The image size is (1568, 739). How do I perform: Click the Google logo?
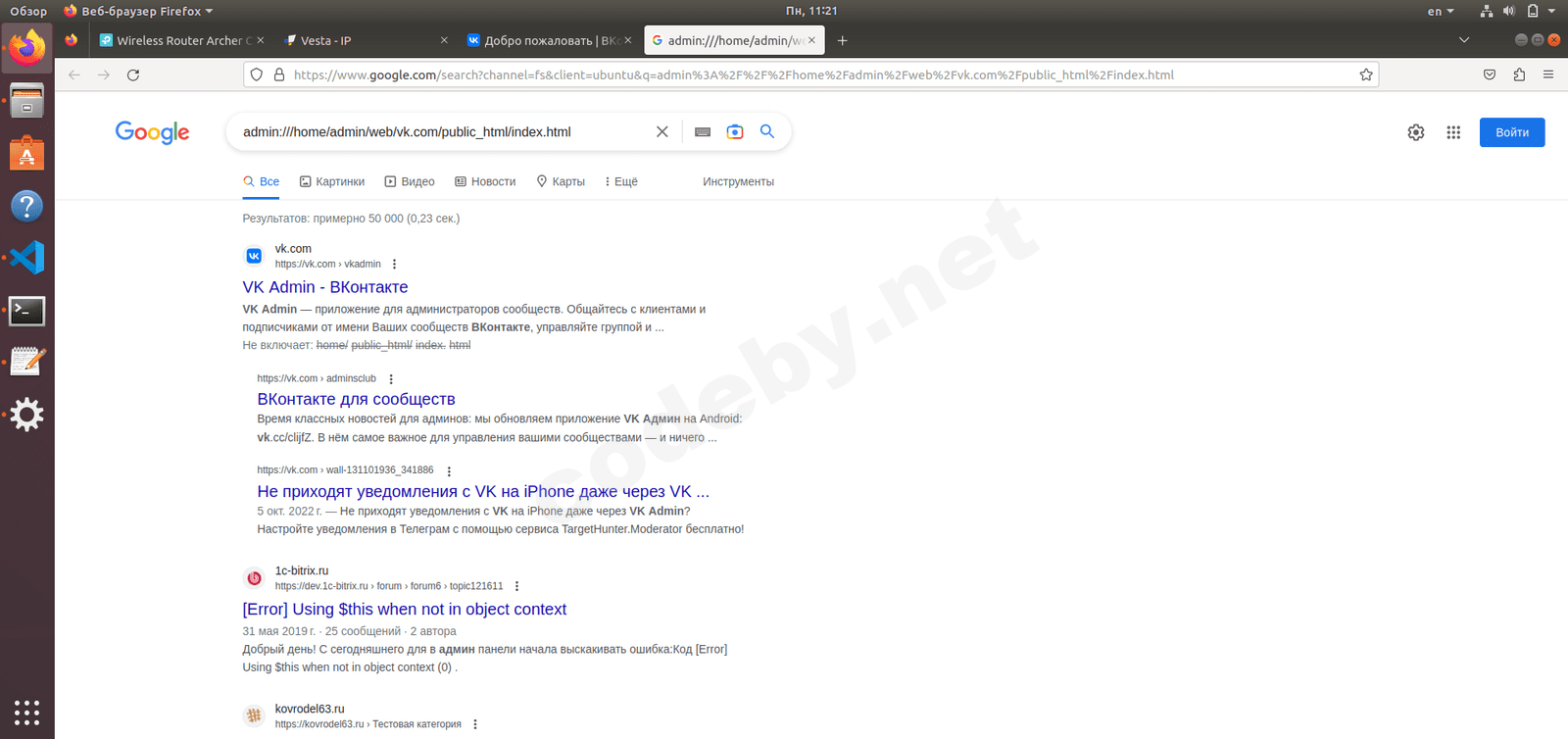click(152, 132)
